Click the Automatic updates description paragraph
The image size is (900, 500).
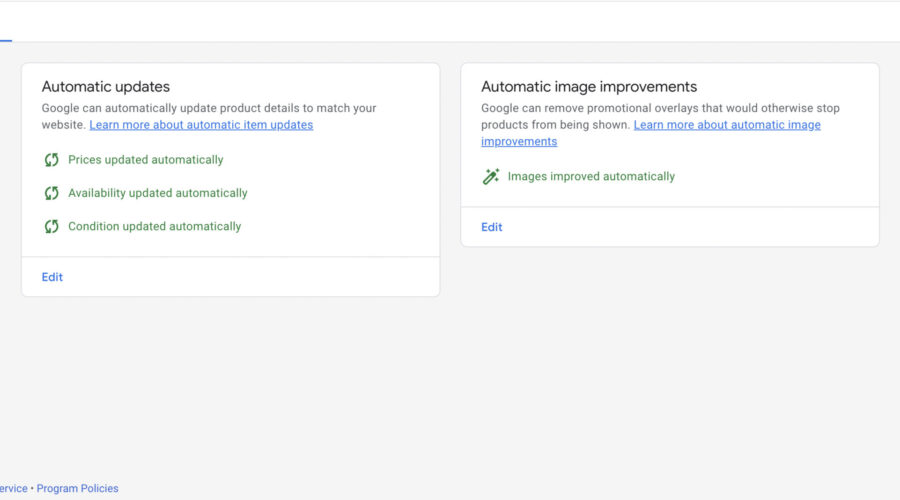[x=209, y=108]
